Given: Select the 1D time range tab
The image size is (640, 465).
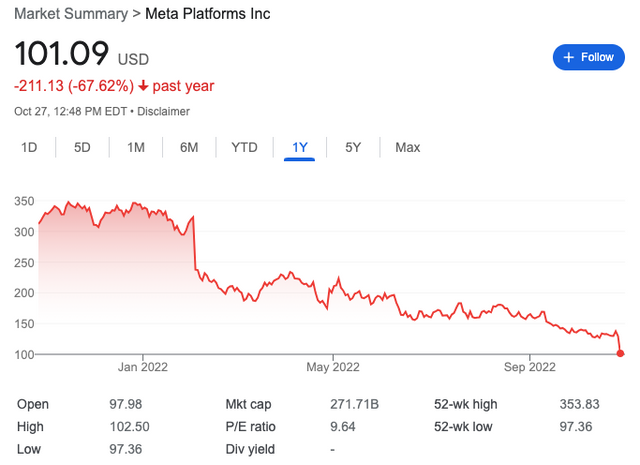Looking at the screenshot, I should (x=29, y=148).
